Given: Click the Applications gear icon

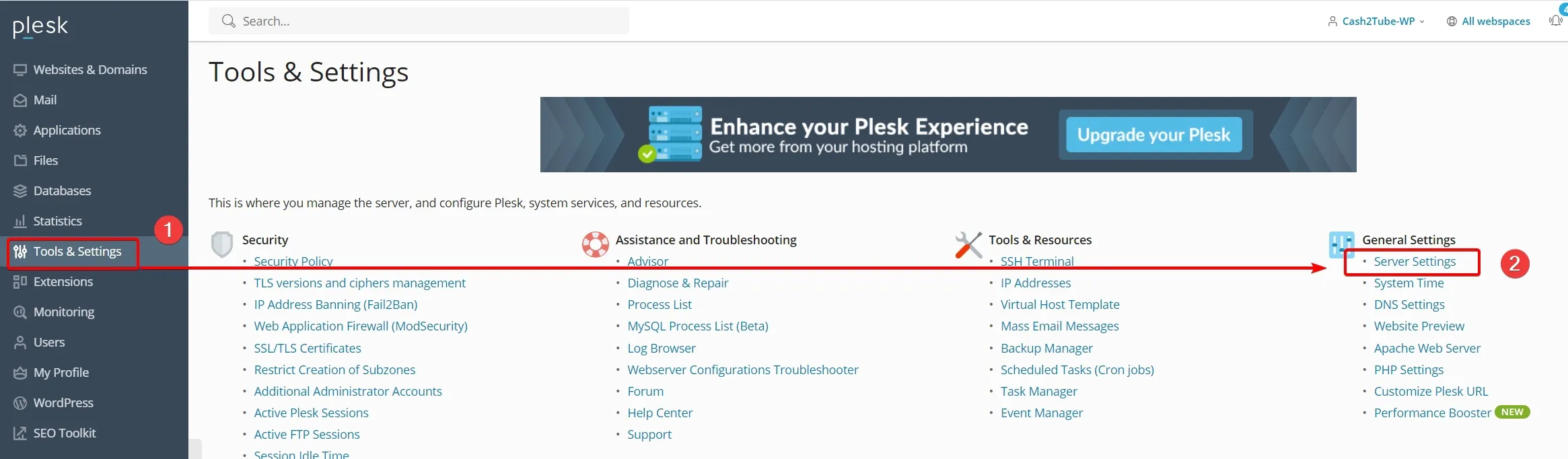Looking at the screenshot, I should [x=20, y=131].
